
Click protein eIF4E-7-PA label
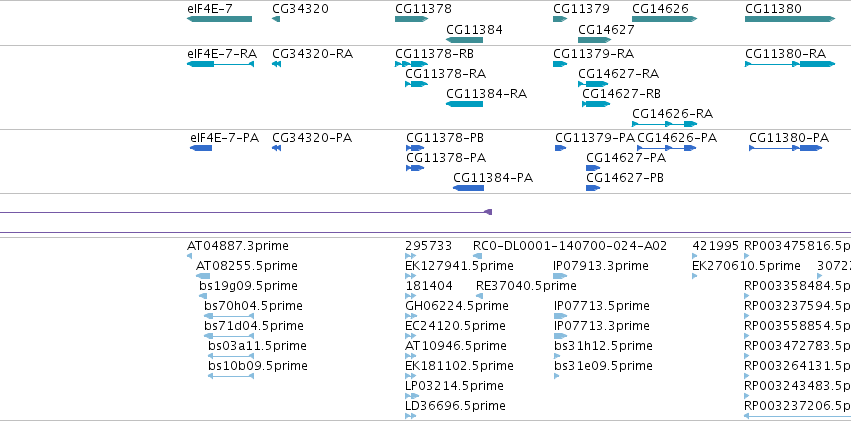tap(225, 138)
